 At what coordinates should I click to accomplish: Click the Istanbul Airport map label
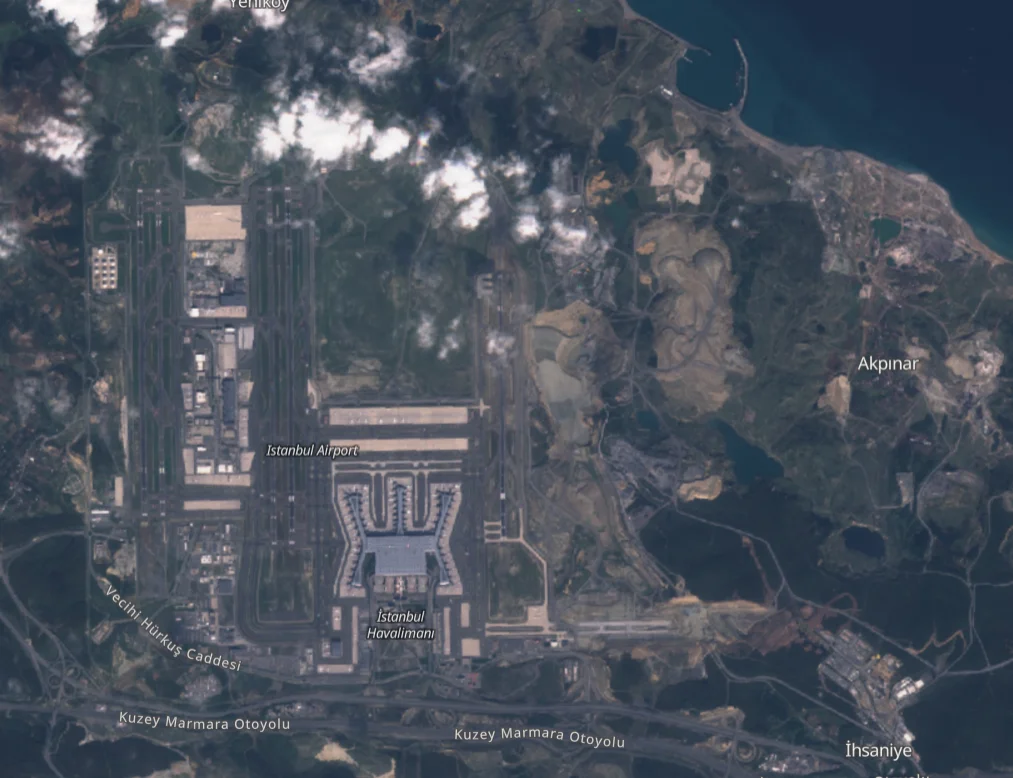pyautogui.click(x=311, y=451)
